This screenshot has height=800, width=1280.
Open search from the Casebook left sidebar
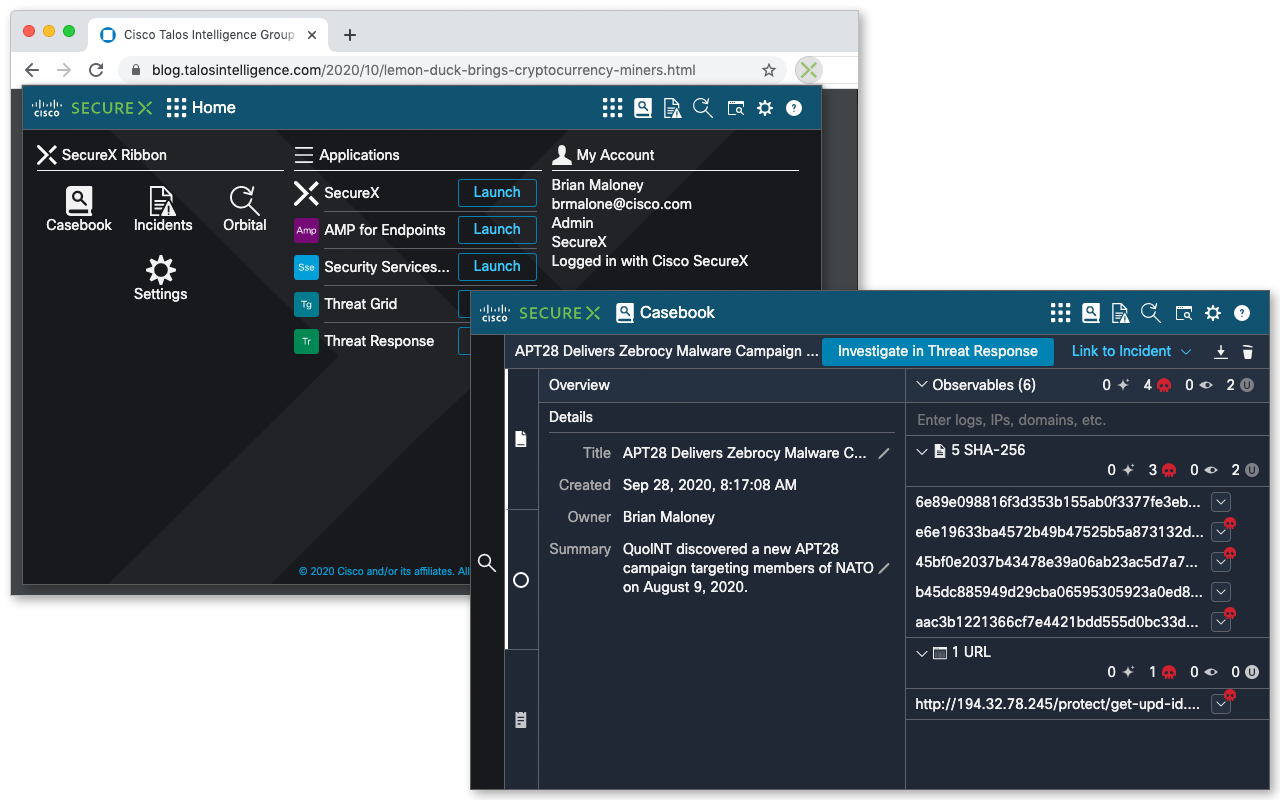(x=487, y=563)
